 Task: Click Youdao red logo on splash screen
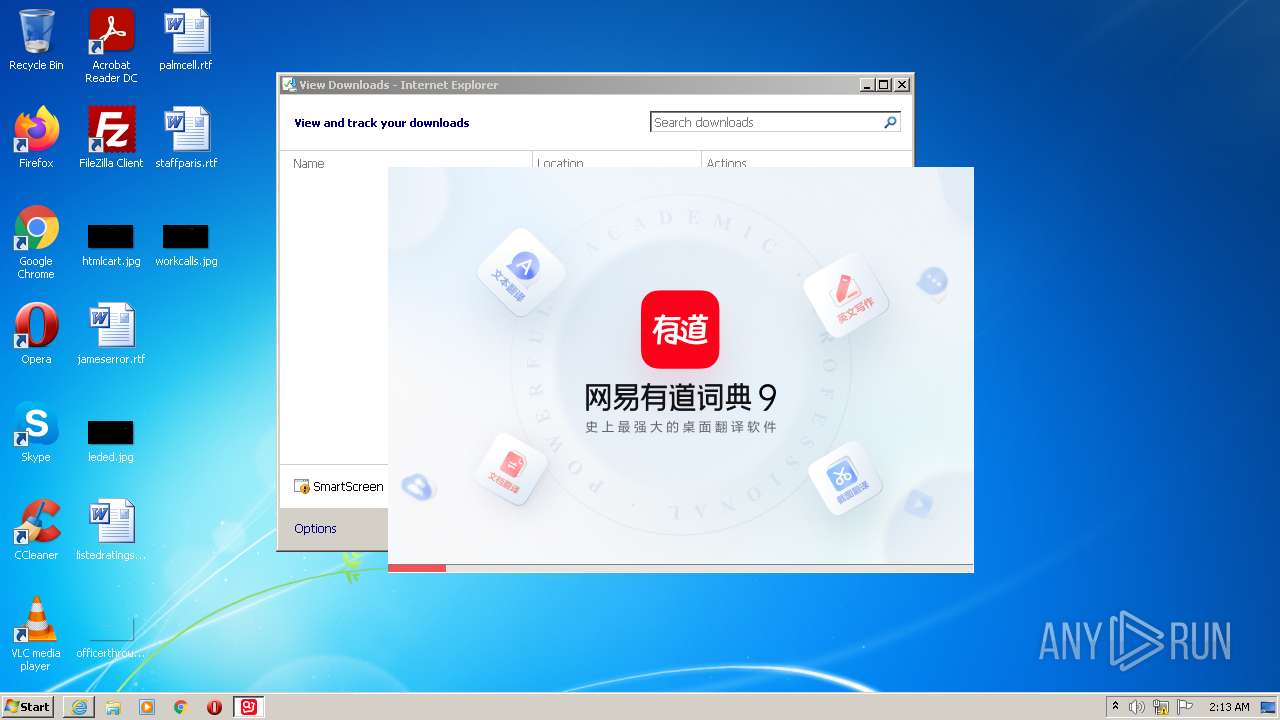coord(680,329)
